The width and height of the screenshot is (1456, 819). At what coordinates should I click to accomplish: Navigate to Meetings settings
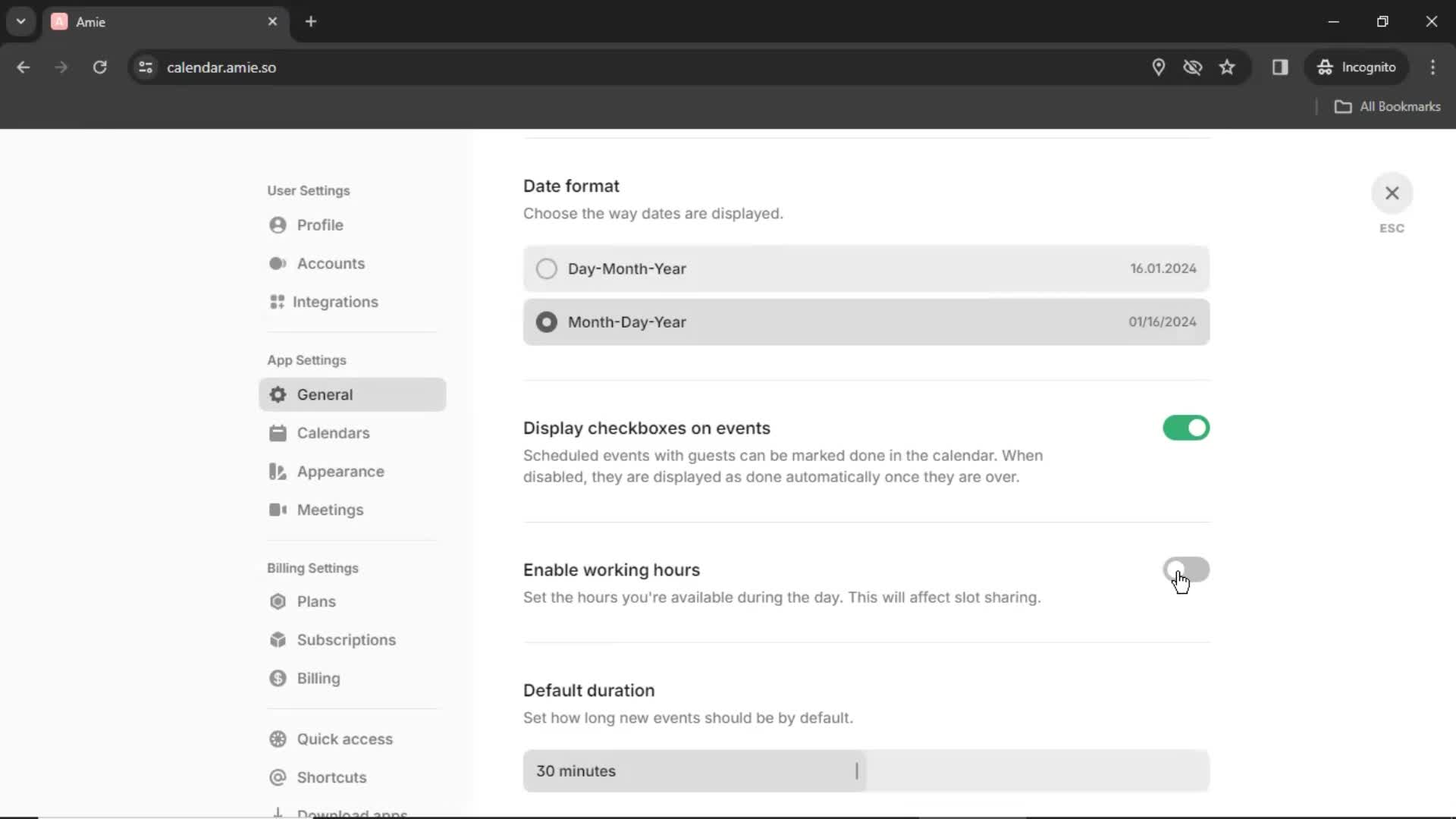pos(330,510)
